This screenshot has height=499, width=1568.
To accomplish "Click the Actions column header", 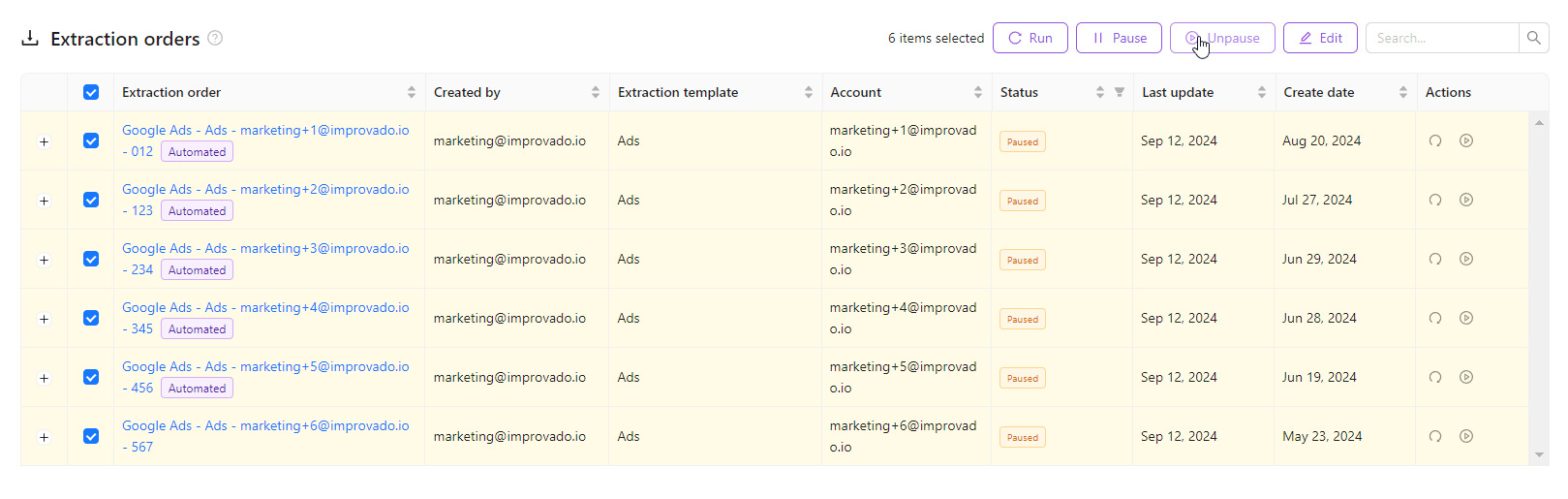I will tap(1448, 92).
